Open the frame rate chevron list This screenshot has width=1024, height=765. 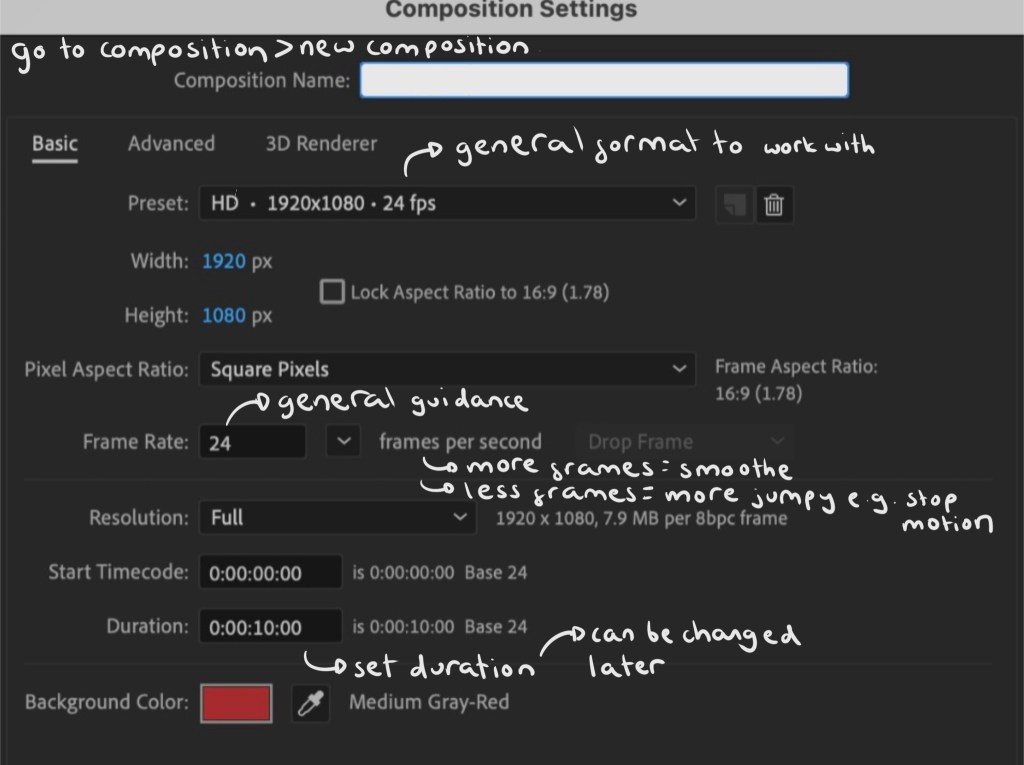pyautogui.click(x=343, y=441)
